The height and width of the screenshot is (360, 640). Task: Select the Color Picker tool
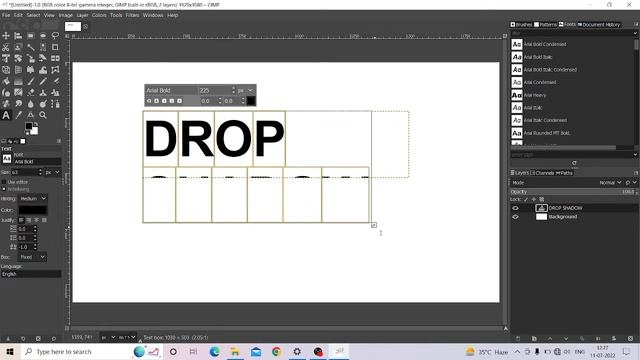coord(18,115)
